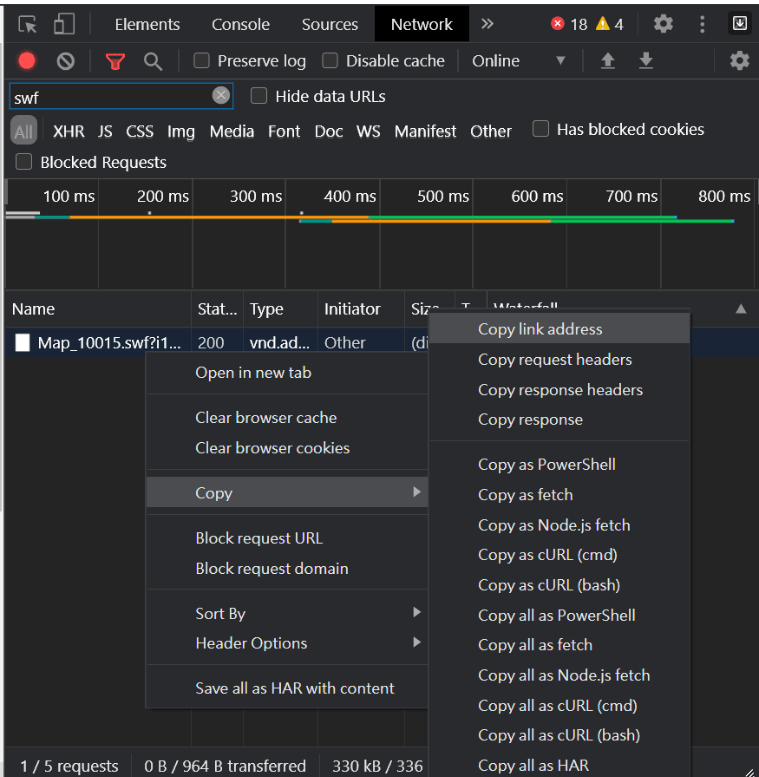Click the red error count icon
The image size is (759, 777).
(x=557, y=23)
